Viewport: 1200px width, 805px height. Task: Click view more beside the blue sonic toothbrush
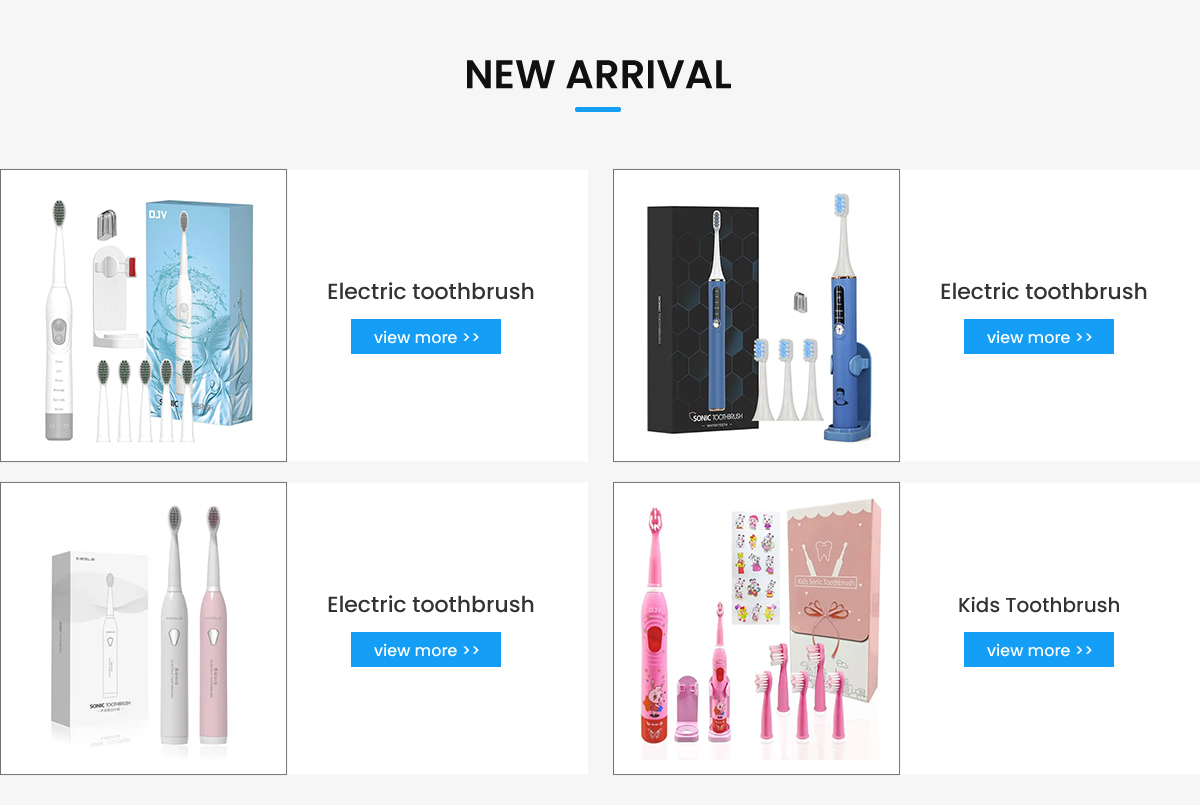pyautogui.click(x=1039, y=337)
